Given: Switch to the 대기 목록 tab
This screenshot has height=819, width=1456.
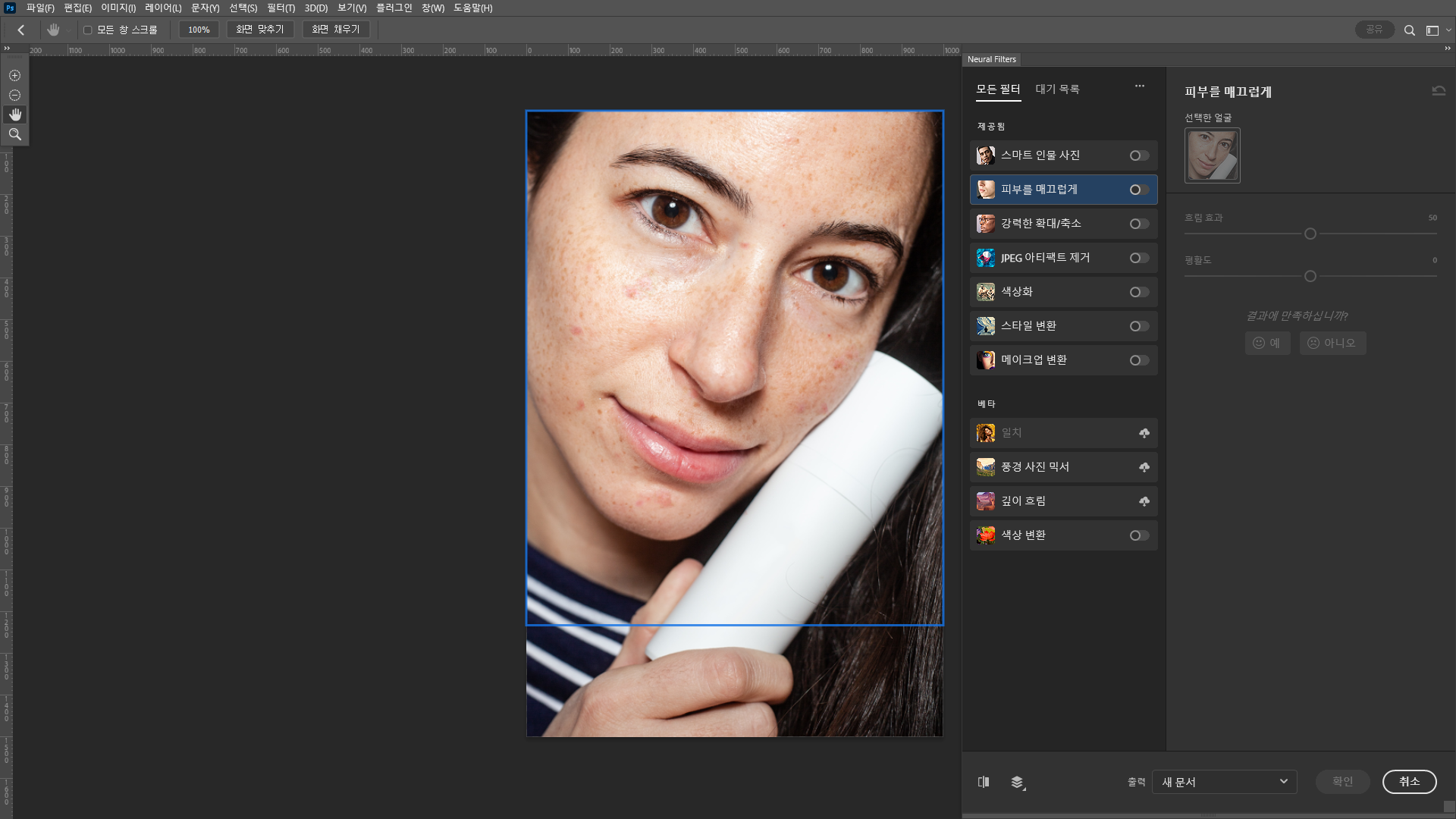Looking at the screenshot, I should coord(1057,89).
